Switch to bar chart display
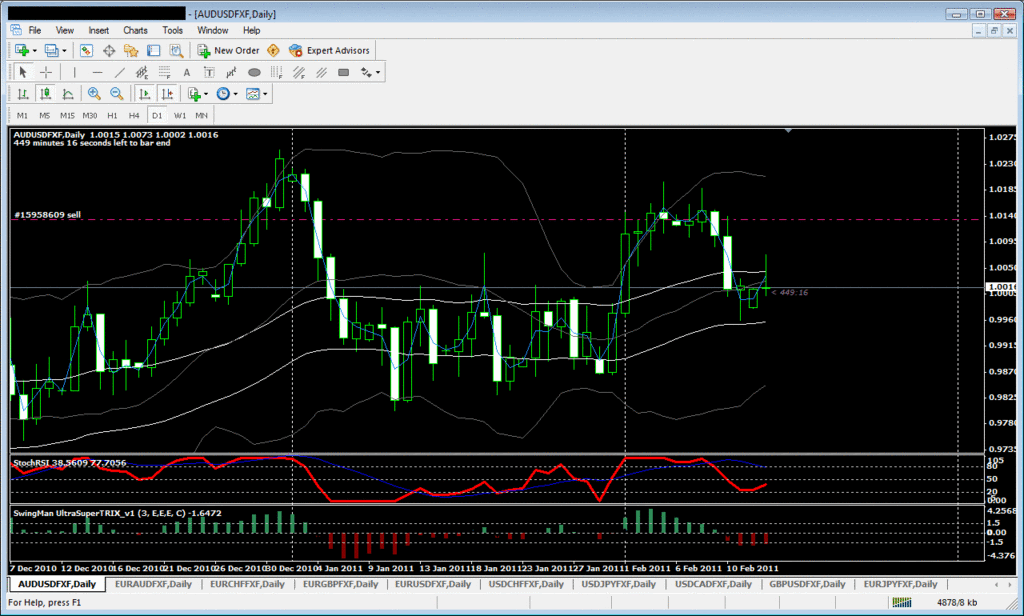1024x616 pixels. [23, 94]
